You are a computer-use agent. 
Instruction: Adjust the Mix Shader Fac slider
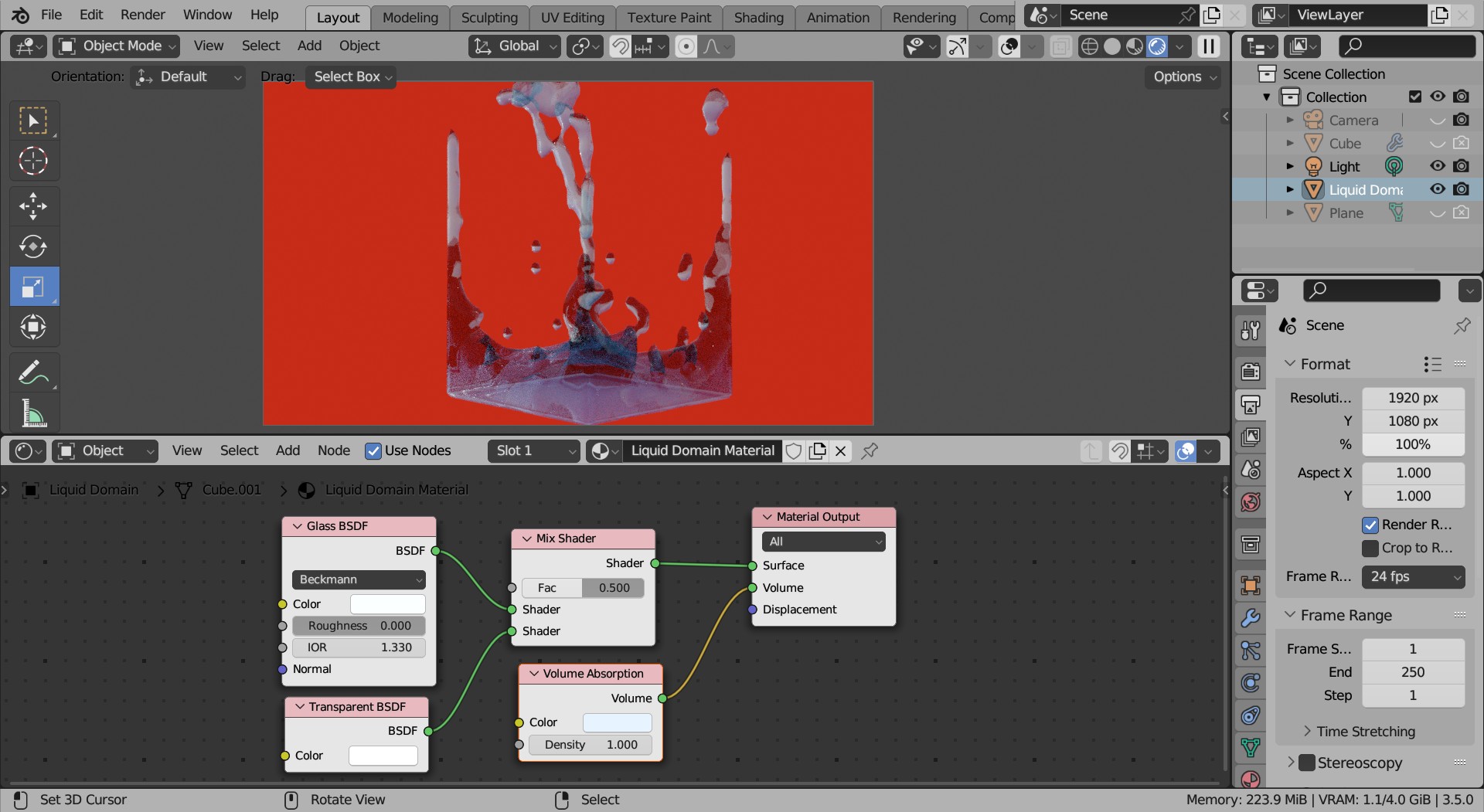(583, 588)
